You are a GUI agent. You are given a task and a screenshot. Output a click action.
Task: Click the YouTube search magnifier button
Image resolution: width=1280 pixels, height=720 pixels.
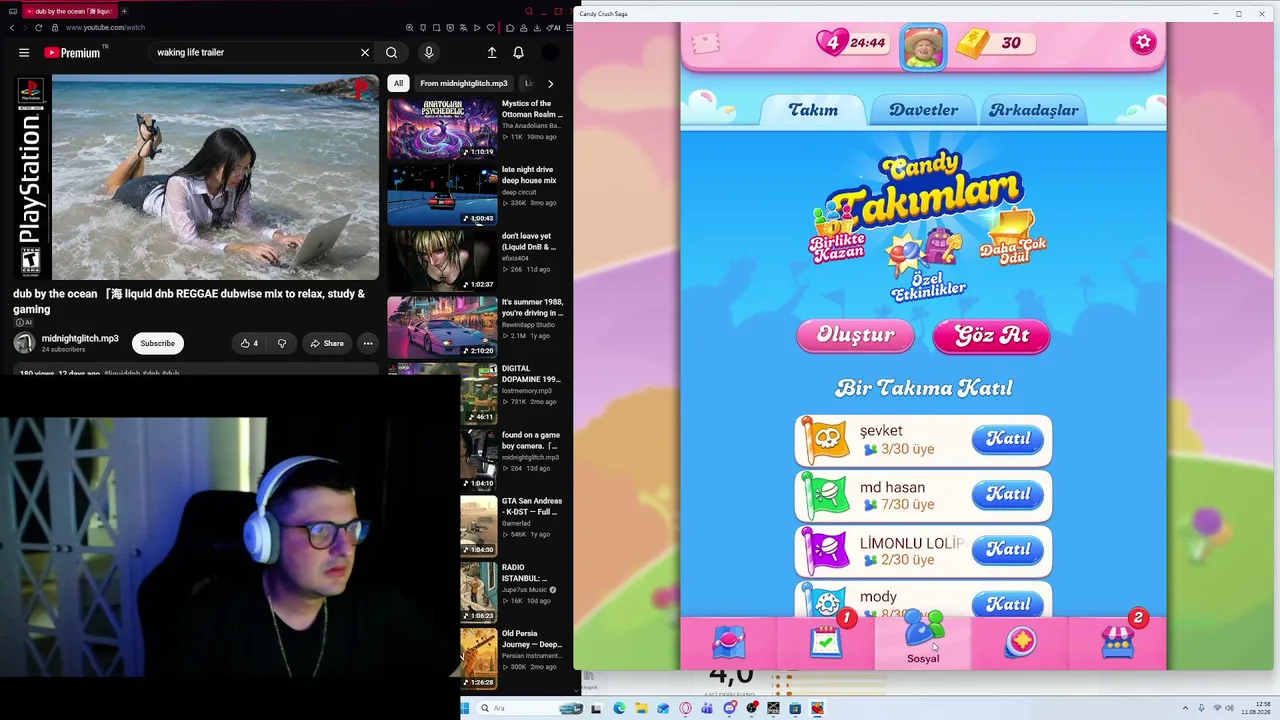[392, 52]
